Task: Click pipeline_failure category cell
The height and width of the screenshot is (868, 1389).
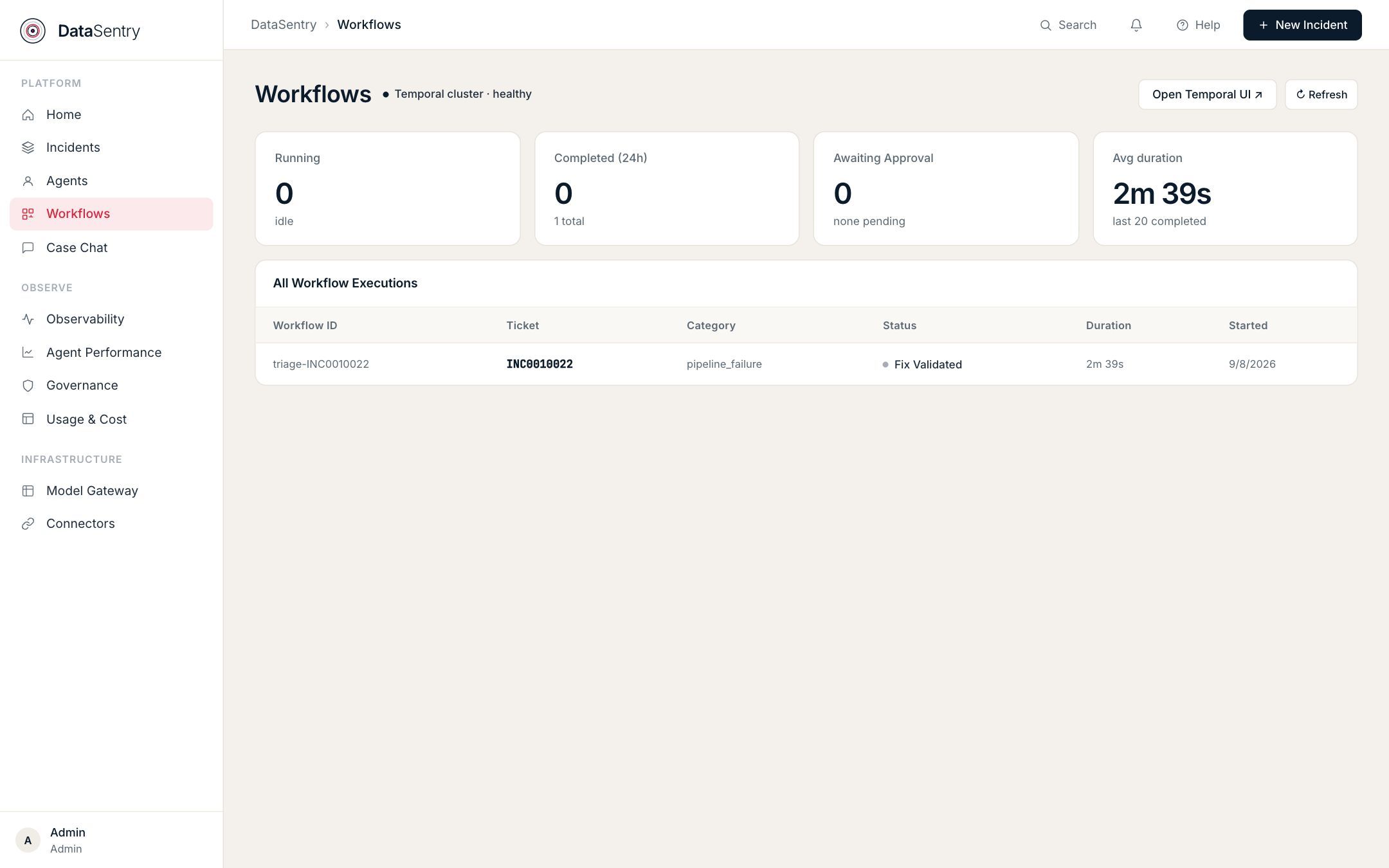Action: click(x=724, y=364)
